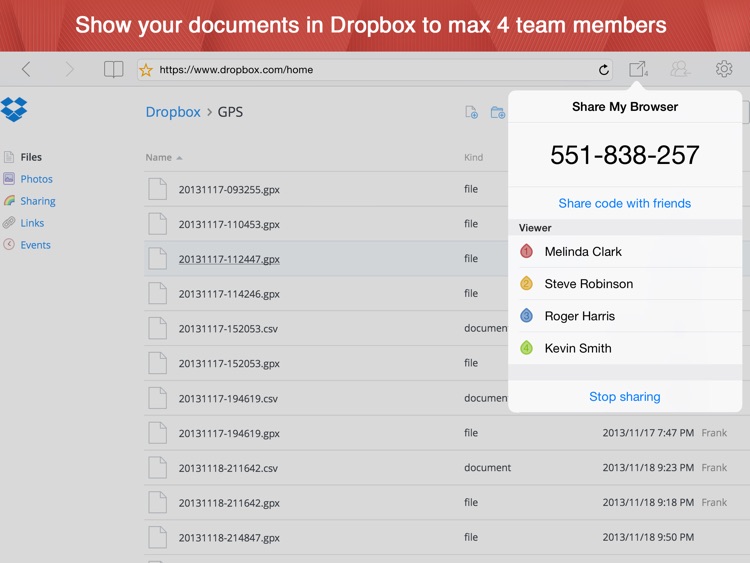Click the Events clock icon
This screenshot has height=563, width=750.
pos(9,244)
